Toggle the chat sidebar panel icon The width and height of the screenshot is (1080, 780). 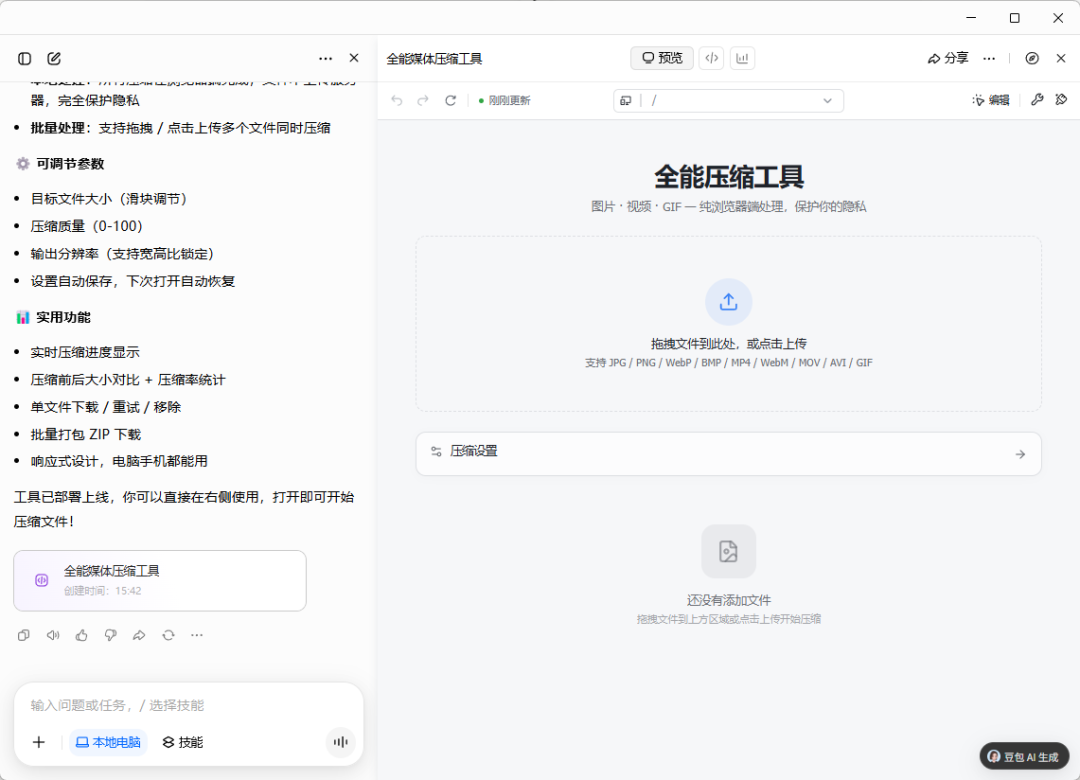[25, 59]
